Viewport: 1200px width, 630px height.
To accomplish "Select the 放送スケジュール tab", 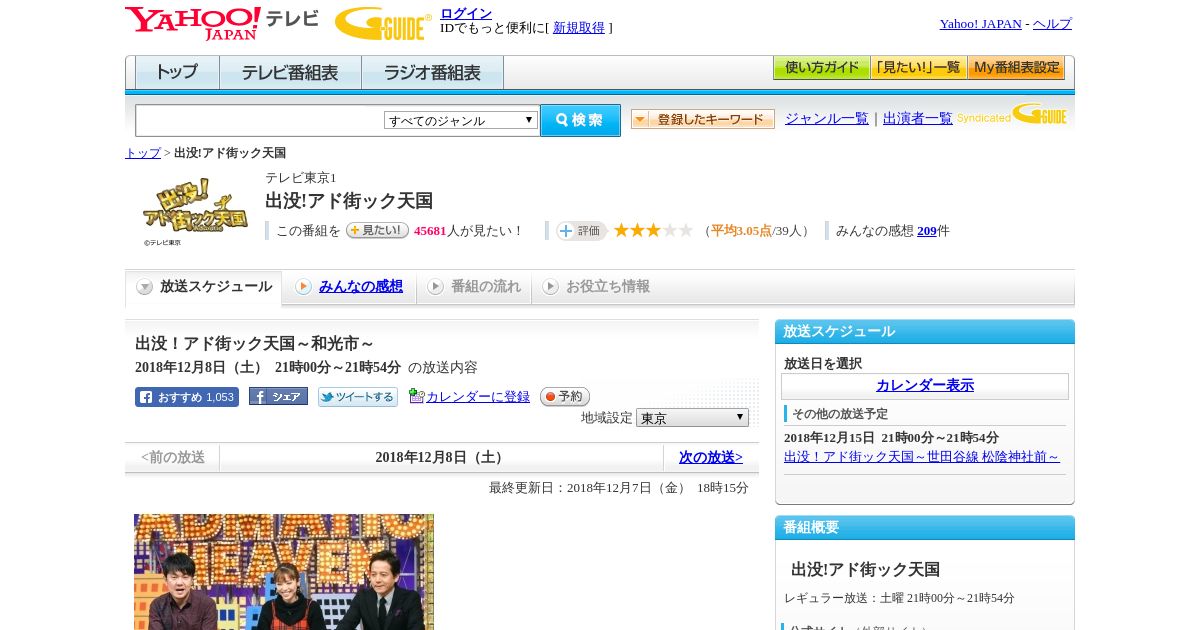I will [204, 287].
